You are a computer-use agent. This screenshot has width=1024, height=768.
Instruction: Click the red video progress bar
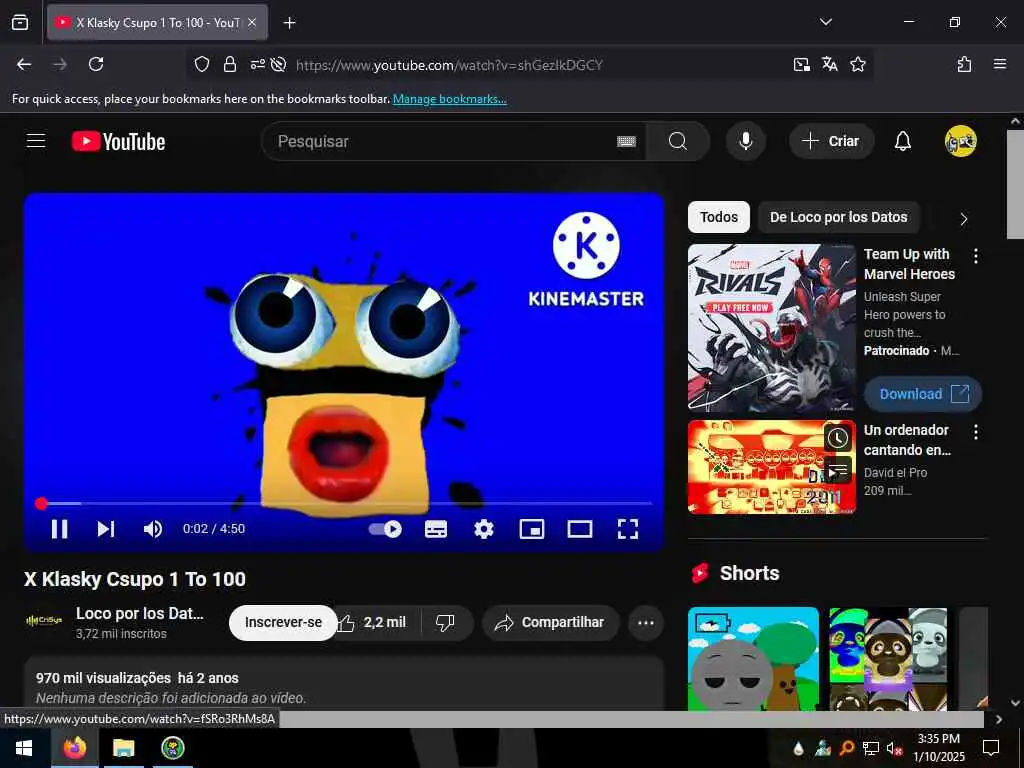click(x=345, y=504)
